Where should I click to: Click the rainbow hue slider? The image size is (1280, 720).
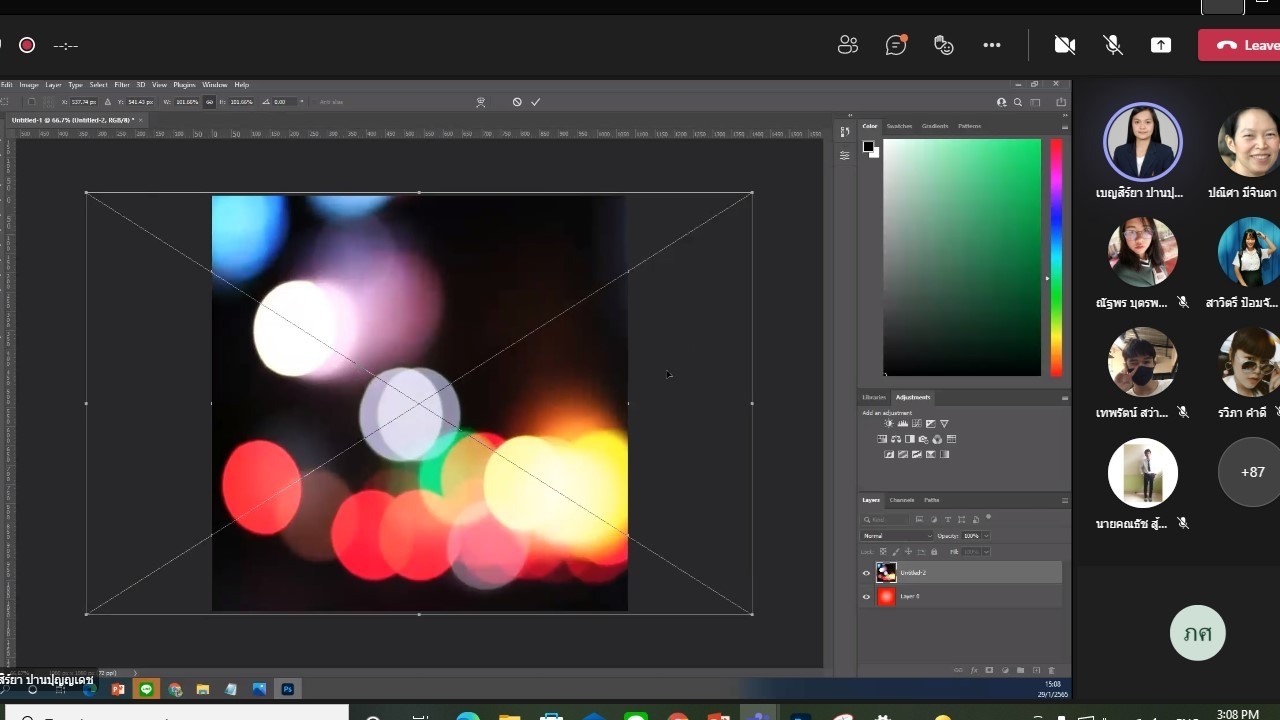point(1056,257)
